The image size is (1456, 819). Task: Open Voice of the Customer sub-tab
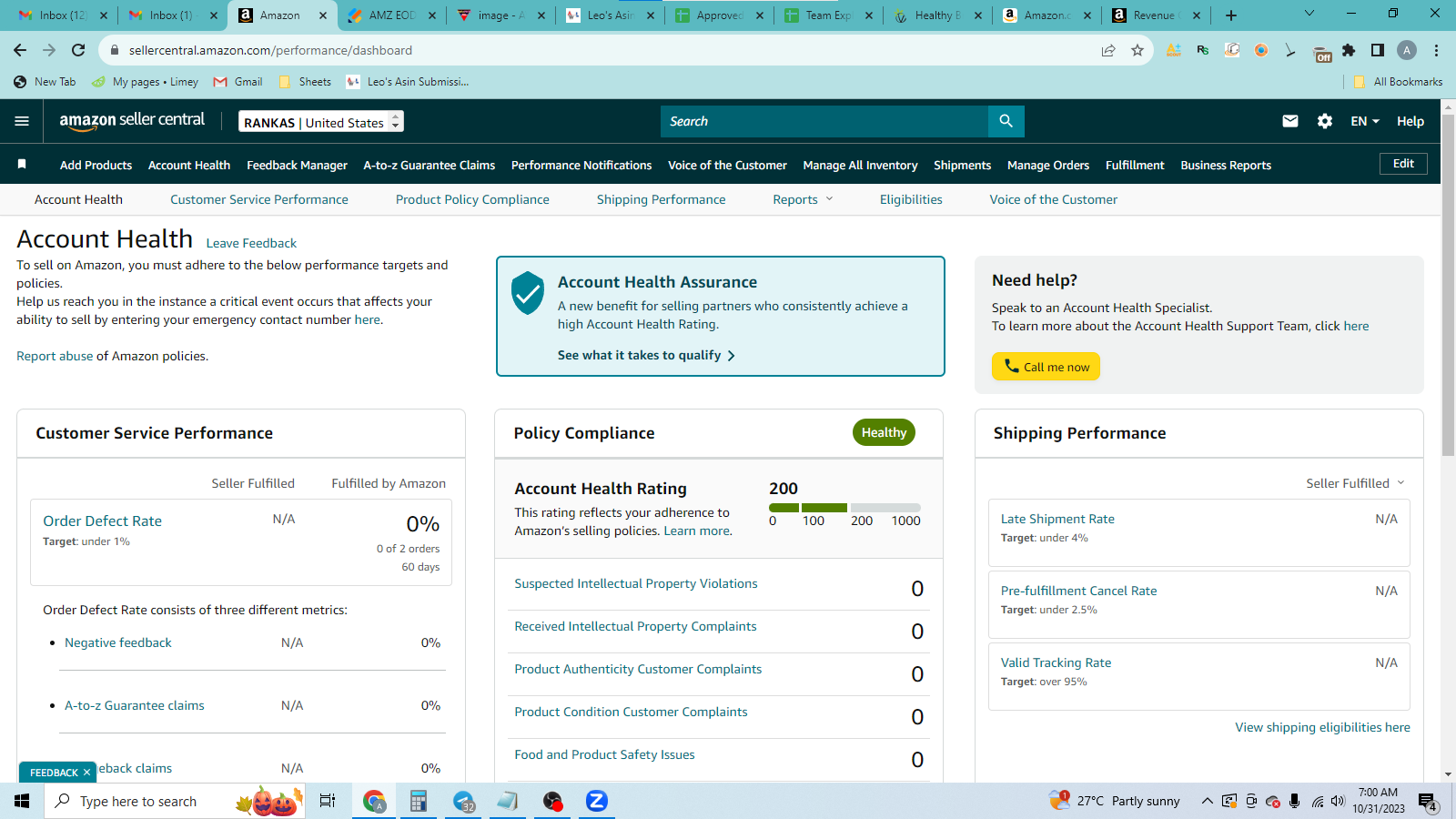click(1054, 199)
